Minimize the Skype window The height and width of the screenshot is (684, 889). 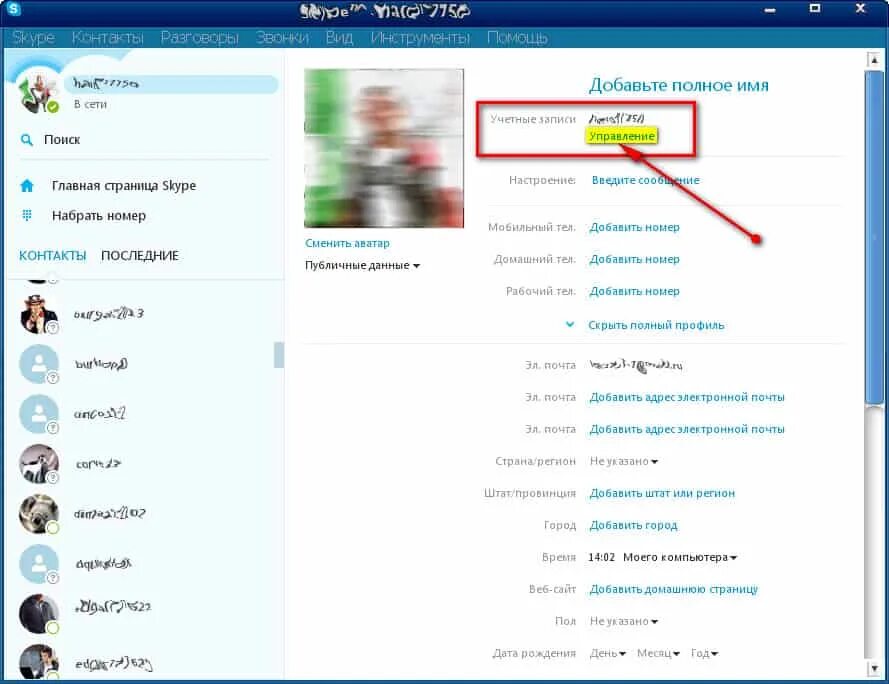coord(770,10)
